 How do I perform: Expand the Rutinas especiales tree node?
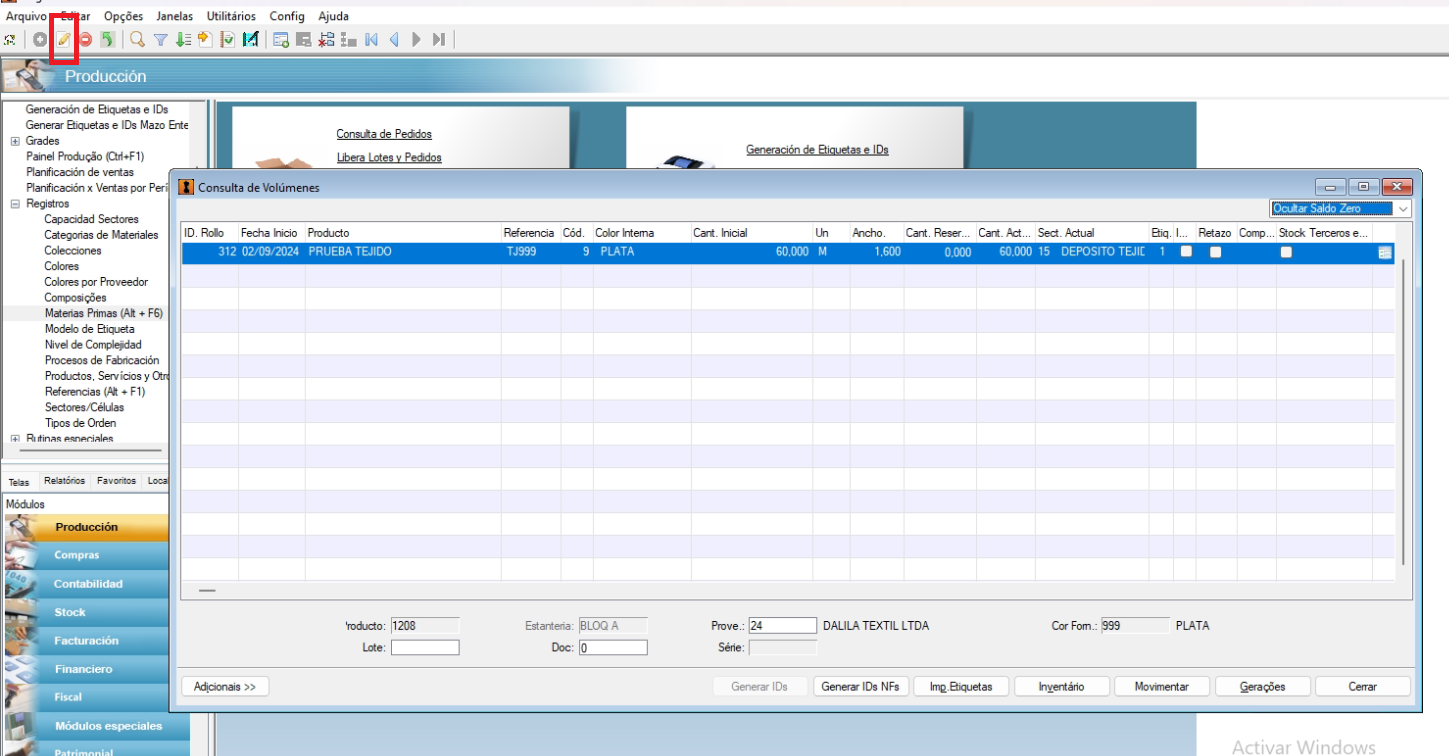15,439
